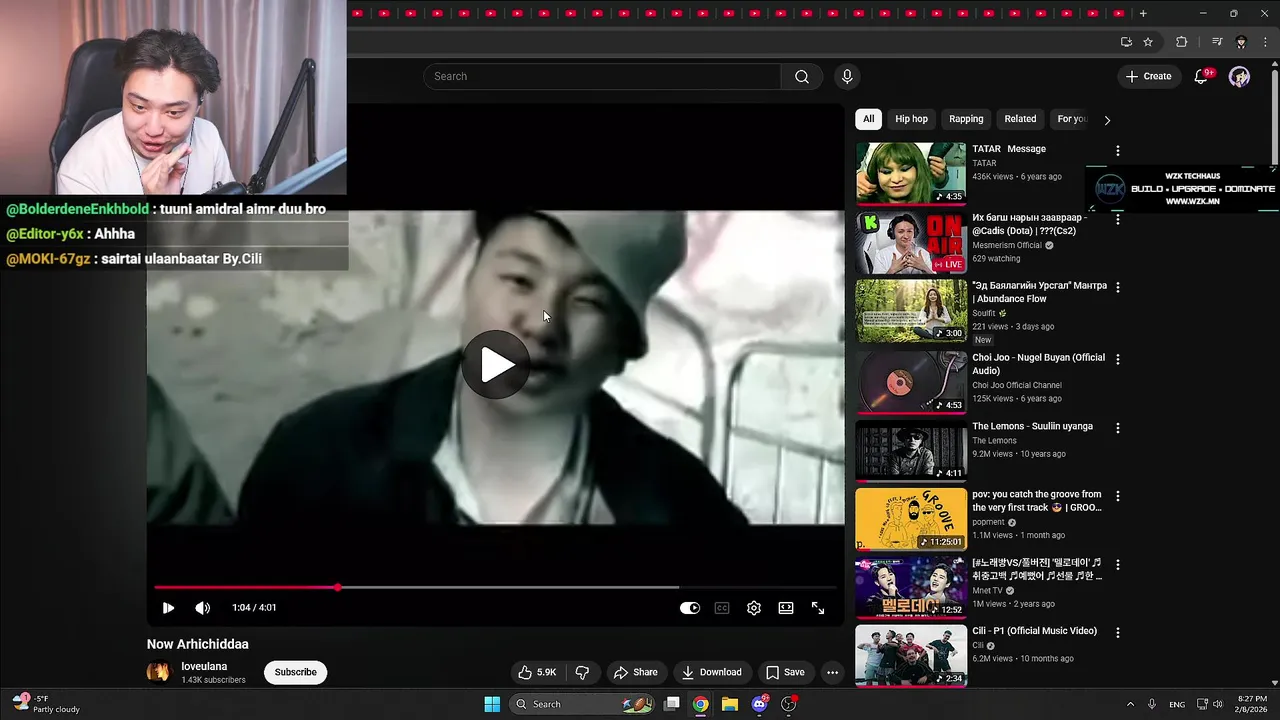1280x720 pixels.
Task: Open options for Choi Joo Nugel Buyan
Action: (1117, 359)
